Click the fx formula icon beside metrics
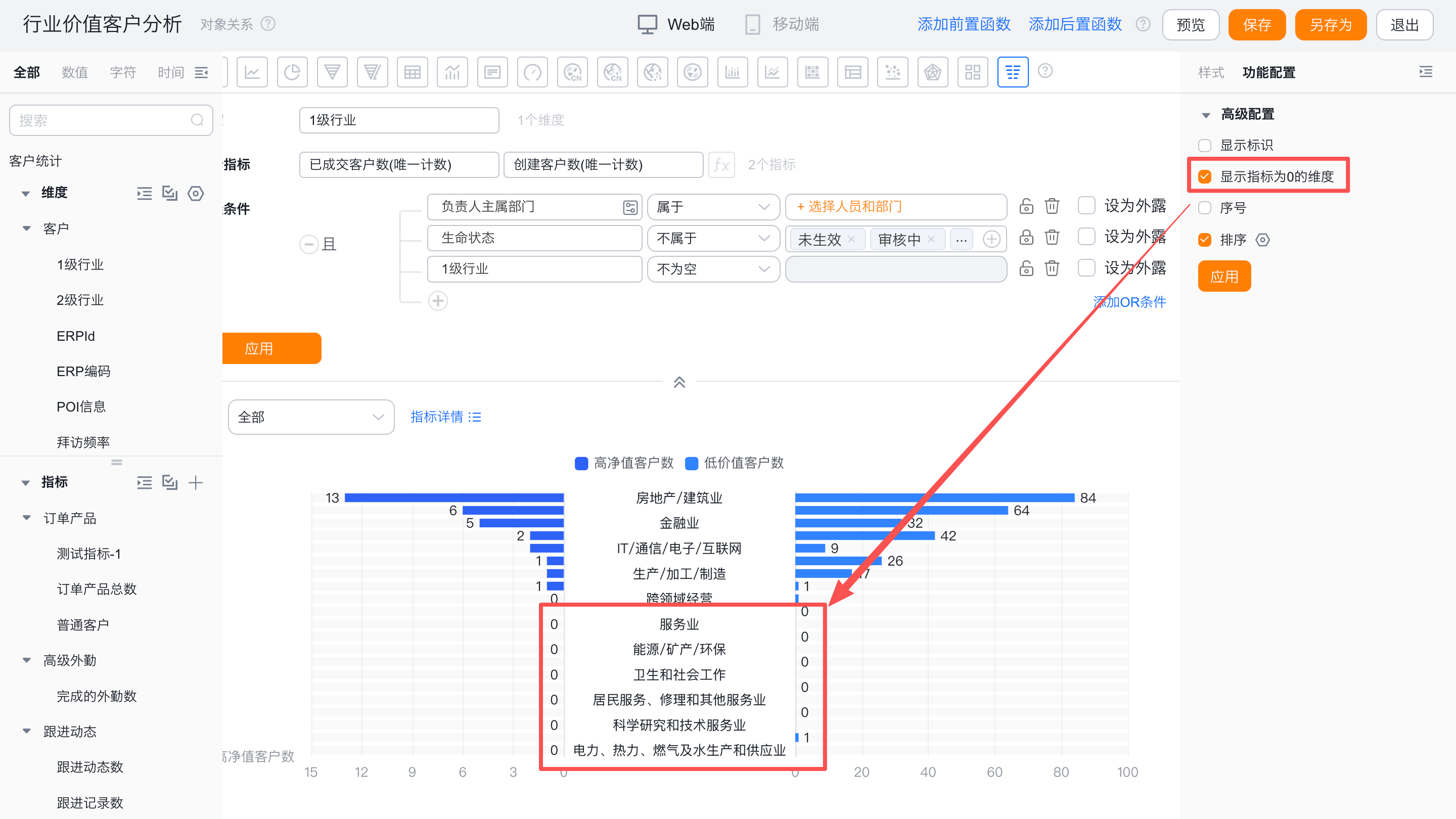 click(x=722, y=164)
